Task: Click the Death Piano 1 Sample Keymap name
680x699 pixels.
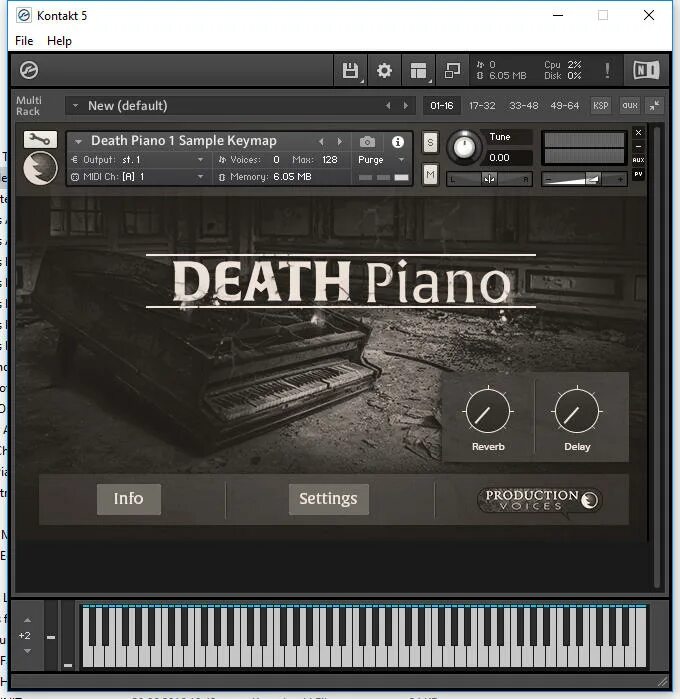Action: [184, 141]
